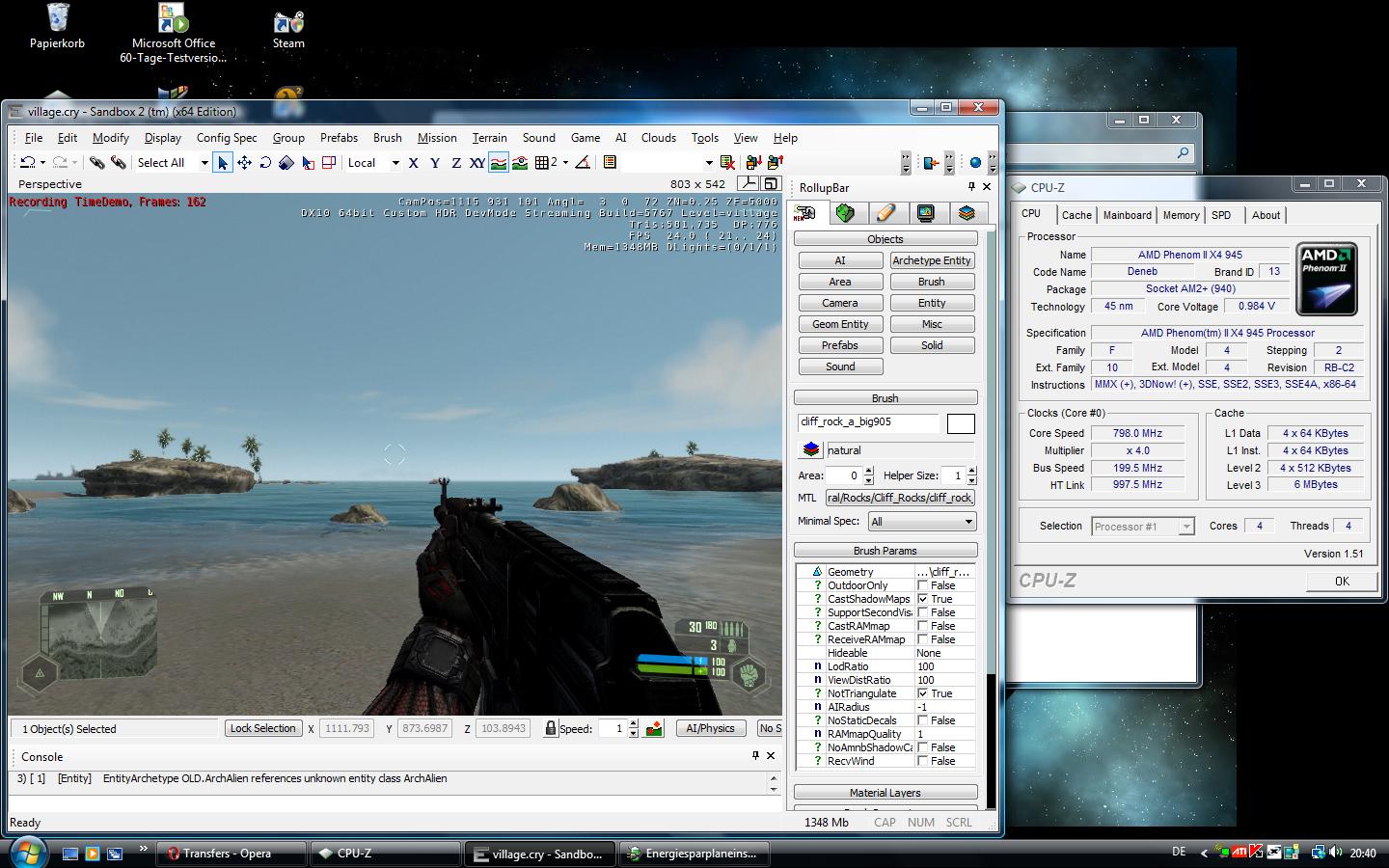
Task: Uncheck the NotTriangulate checkbox
Action: (x=922, y=693)
